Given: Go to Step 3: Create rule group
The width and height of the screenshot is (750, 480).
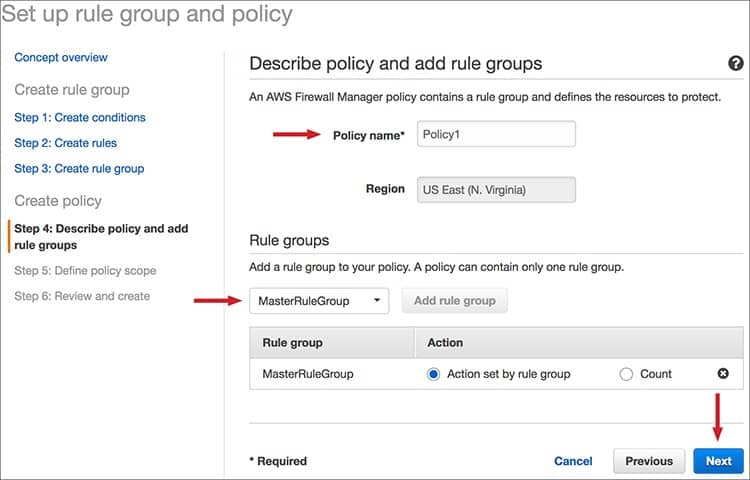Looking at the screenshot, I should coord(79,169).
